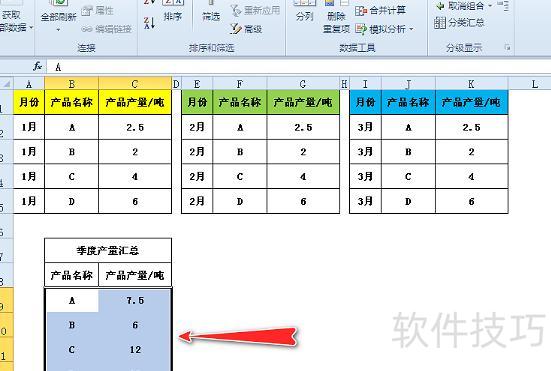Screen dimensions: 551x371
Task: Open Consolidate data tool
Action: (x=380, y=11)
